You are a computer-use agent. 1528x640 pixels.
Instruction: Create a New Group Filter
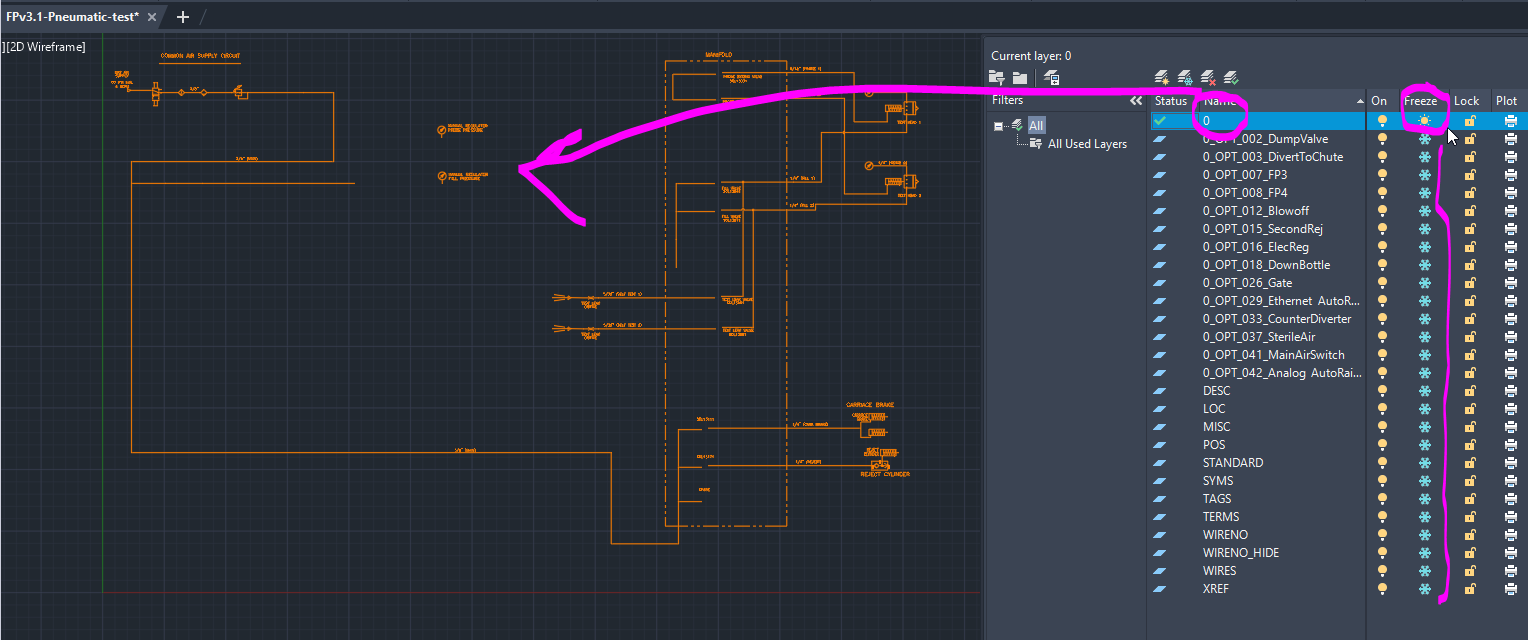pyautogui.click(x=1019, y=77)
